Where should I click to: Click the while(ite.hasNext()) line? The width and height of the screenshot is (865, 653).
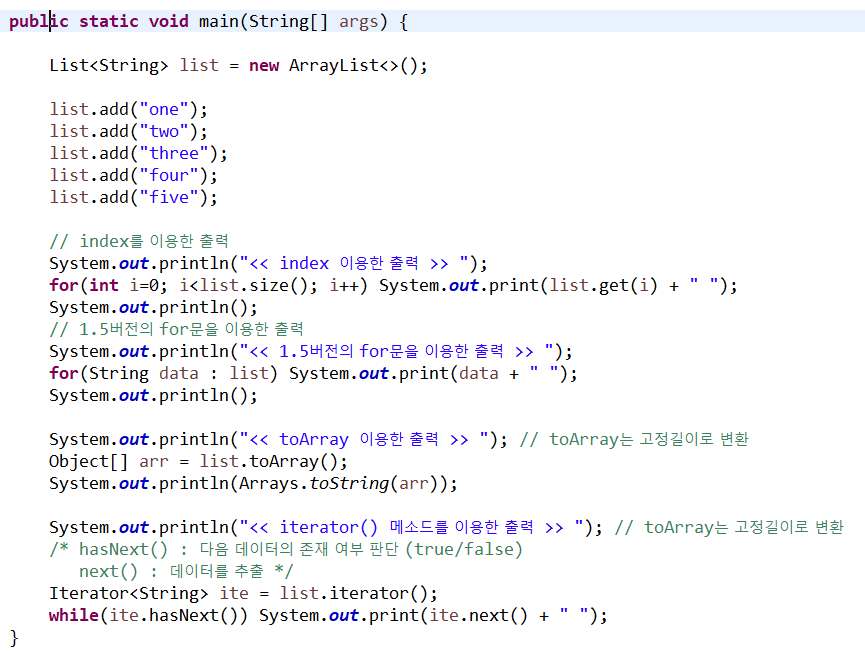(x=328, y=615)
